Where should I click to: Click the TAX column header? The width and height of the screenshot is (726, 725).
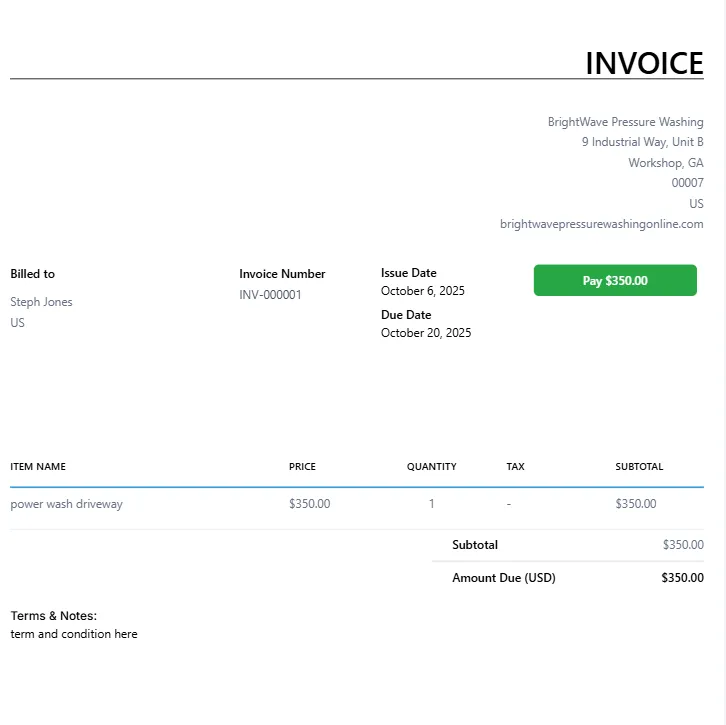515,467
